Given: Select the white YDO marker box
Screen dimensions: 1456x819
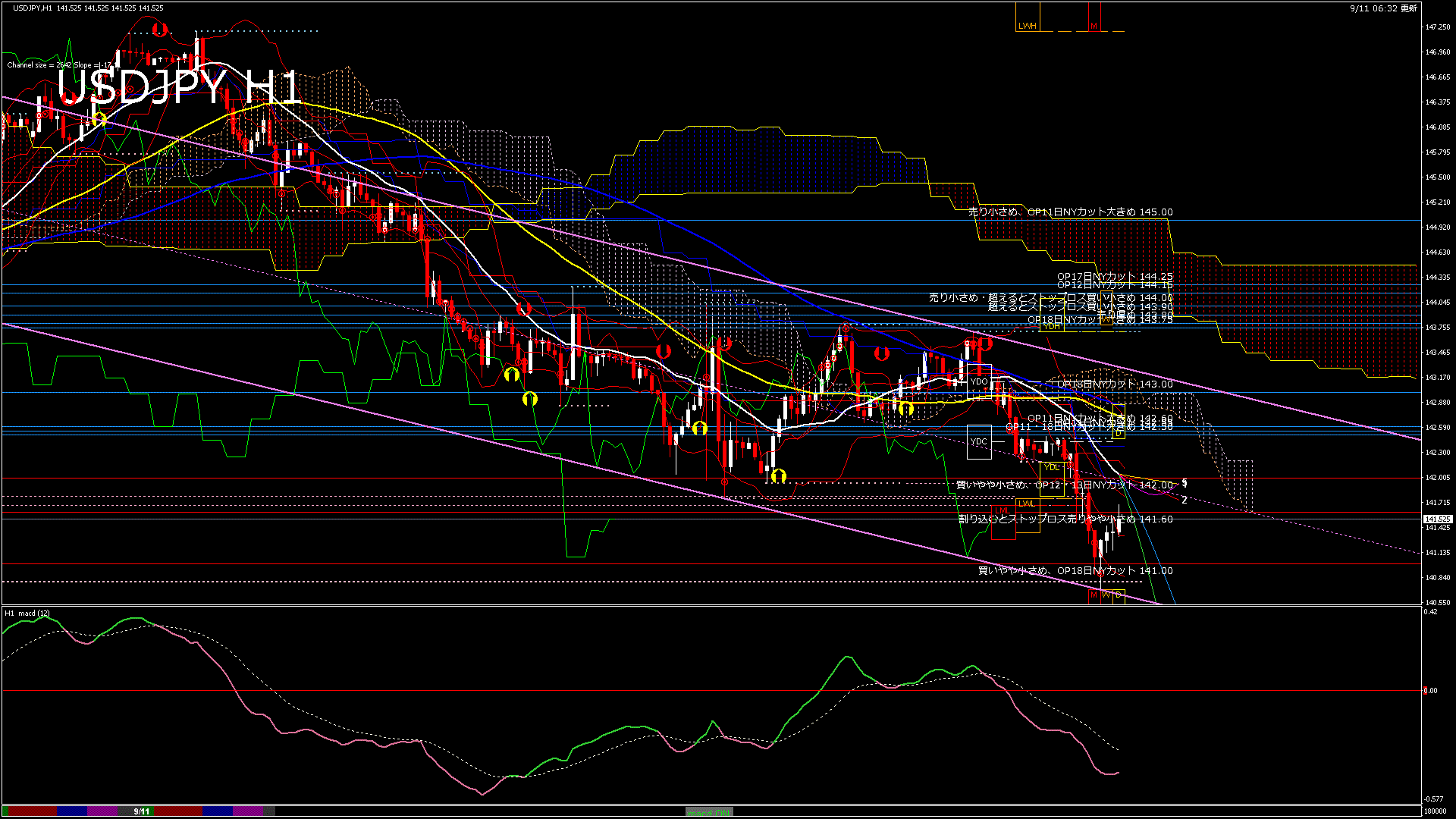Looking at the screenshot, I should point(979,381).
